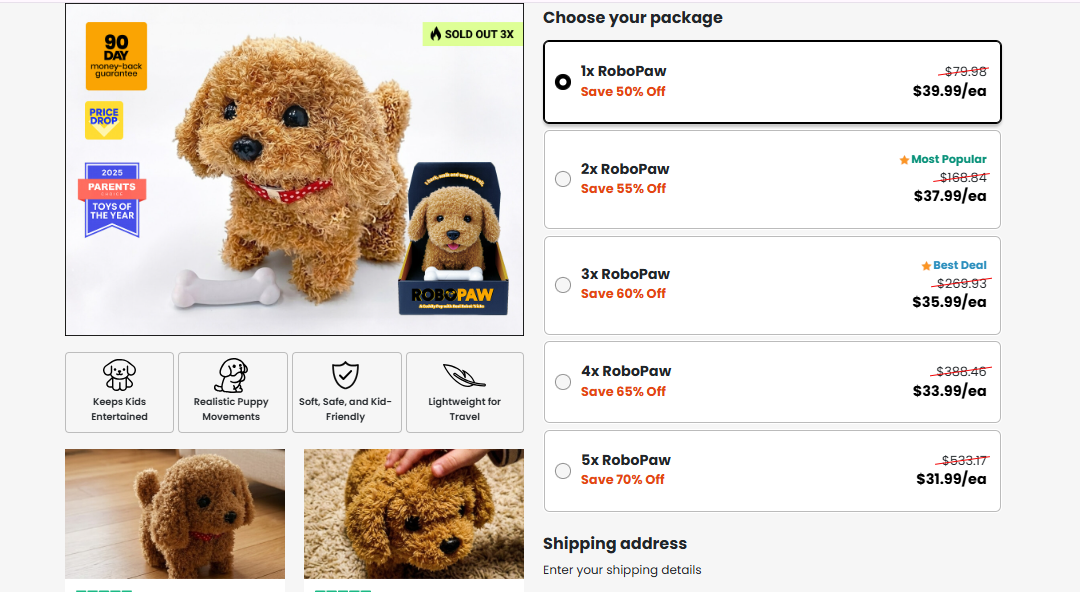Select the 4x RoboPaw radio button
The image size is (1080, 592).
click(563, 382)
